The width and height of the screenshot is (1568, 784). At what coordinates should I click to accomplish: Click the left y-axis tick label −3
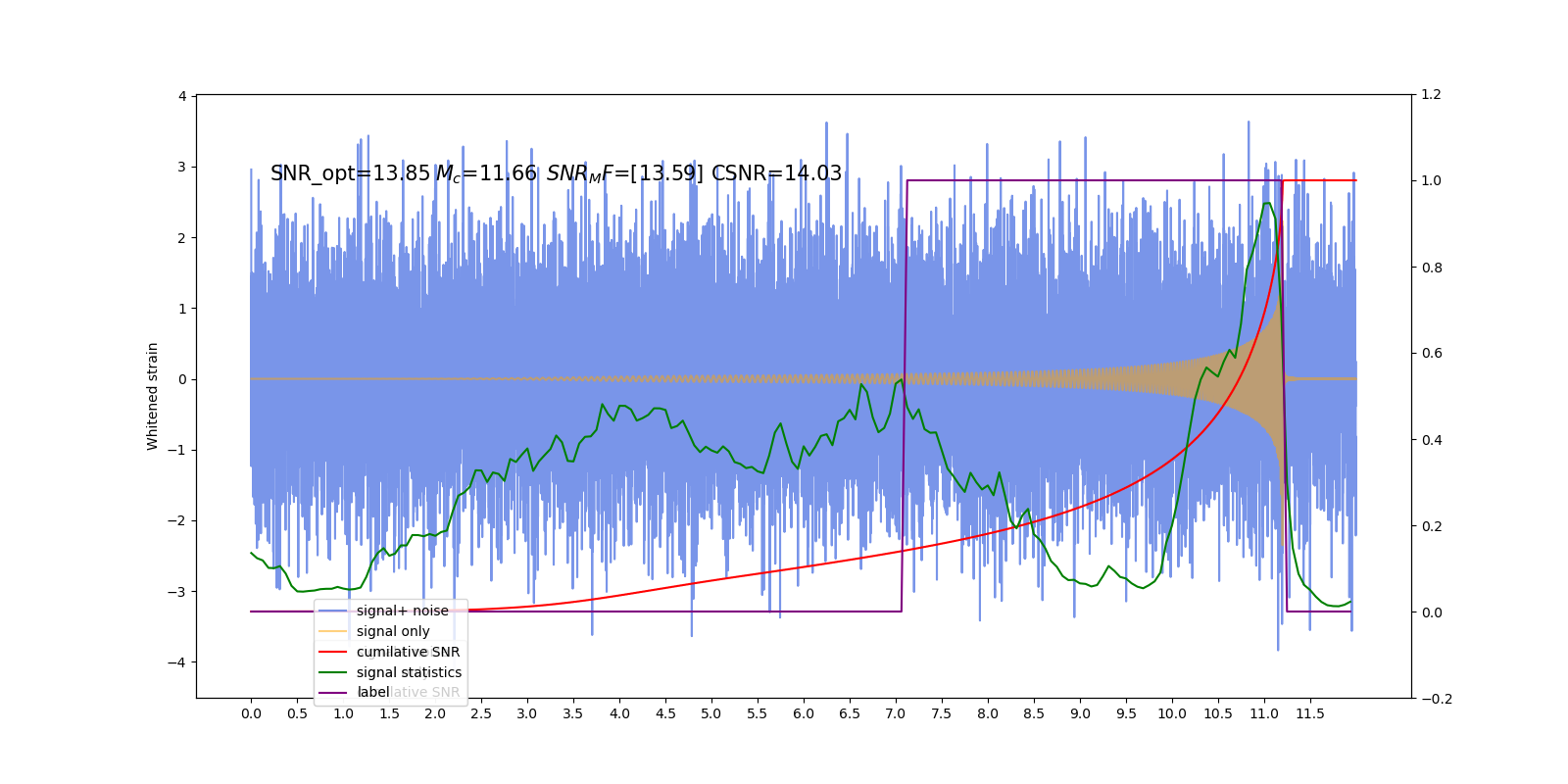[x=177, y=592]
